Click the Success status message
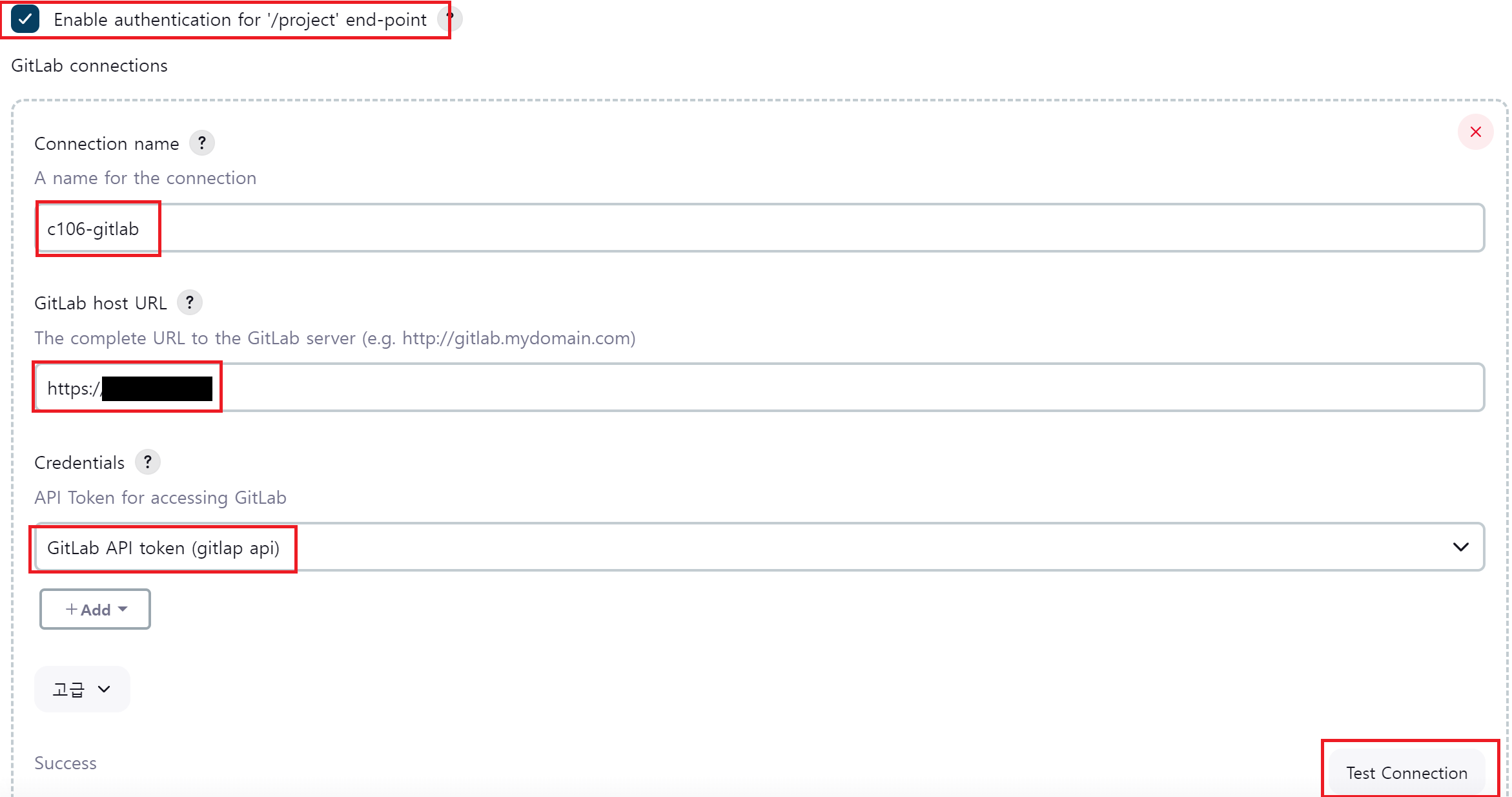 [x=65, y=763]
